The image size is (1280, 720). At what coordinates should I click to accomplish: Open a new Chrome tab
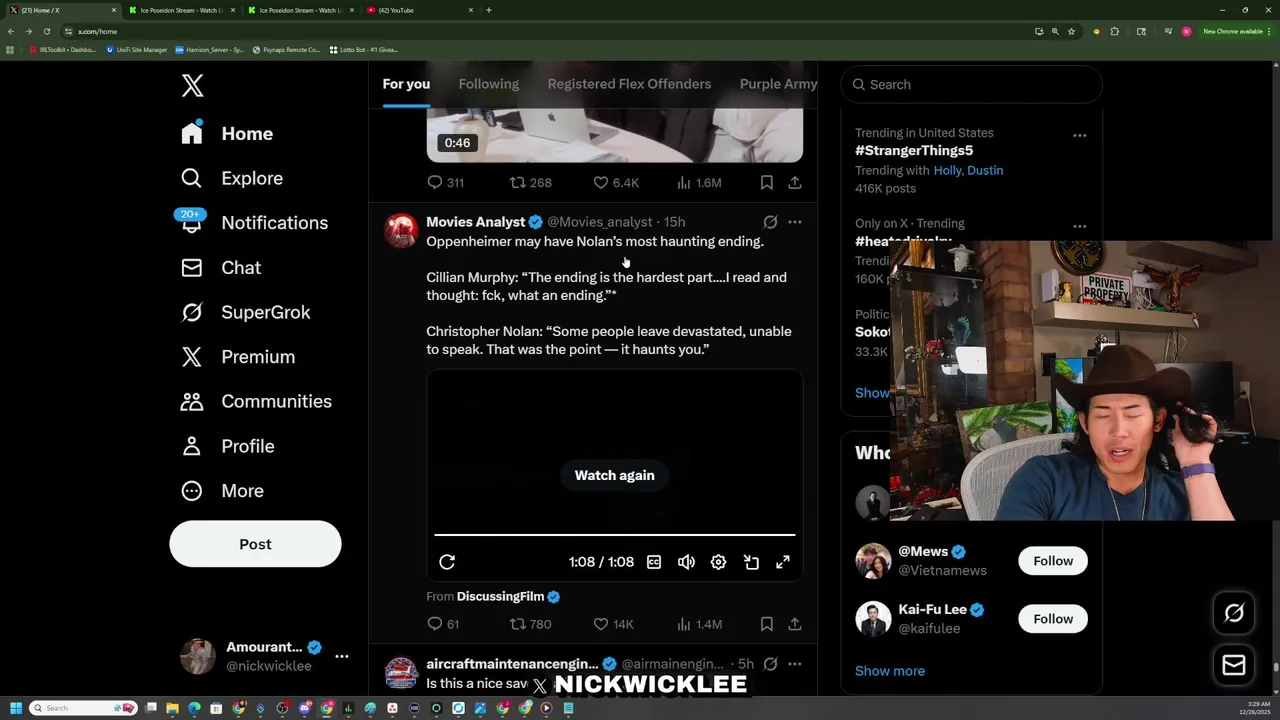tap(488, 10)
